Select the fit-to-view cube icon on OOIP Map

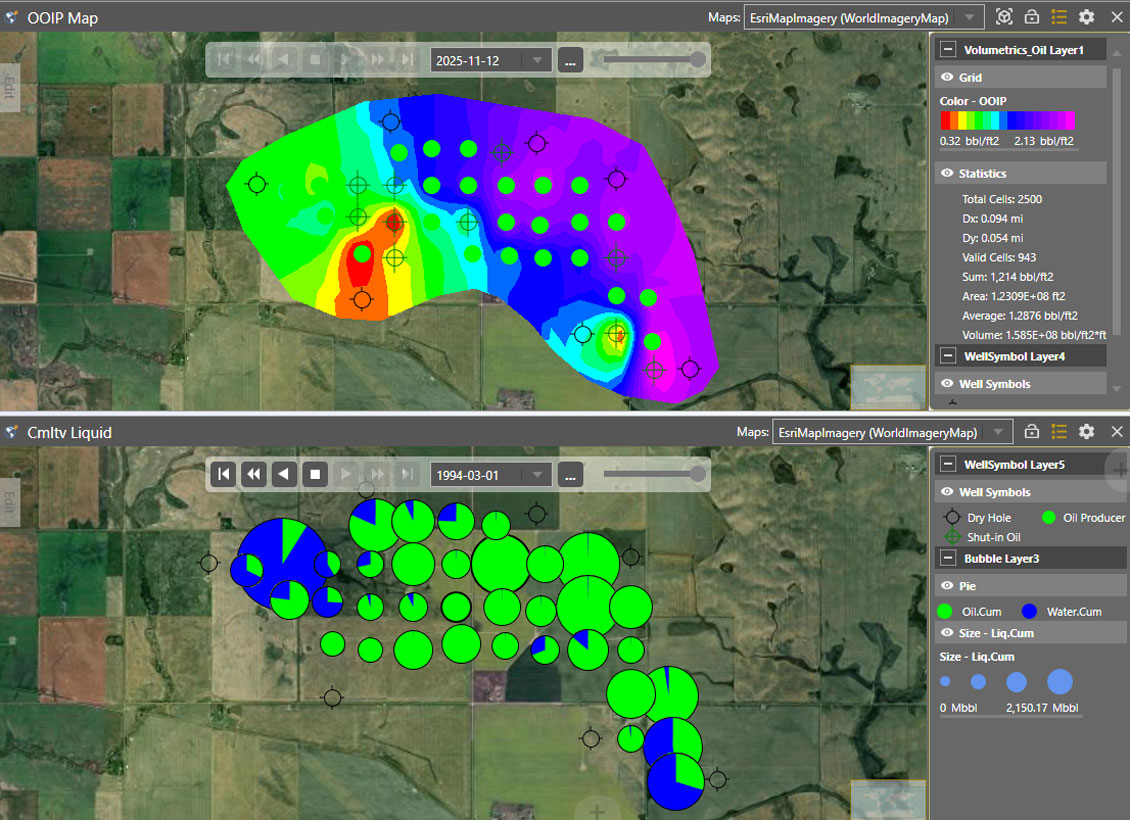pyautogui.click(x=1003, y=17)
